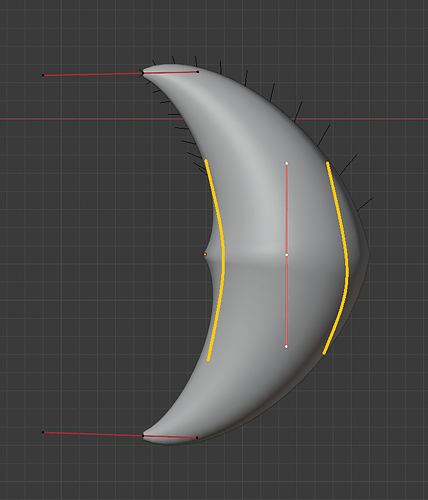Image resolution: width=428 pixels, height=500 pixels.
Task: Select the right handle endpoint at the bottom tip
Action: pyautogui.click(x=197, y=438)
